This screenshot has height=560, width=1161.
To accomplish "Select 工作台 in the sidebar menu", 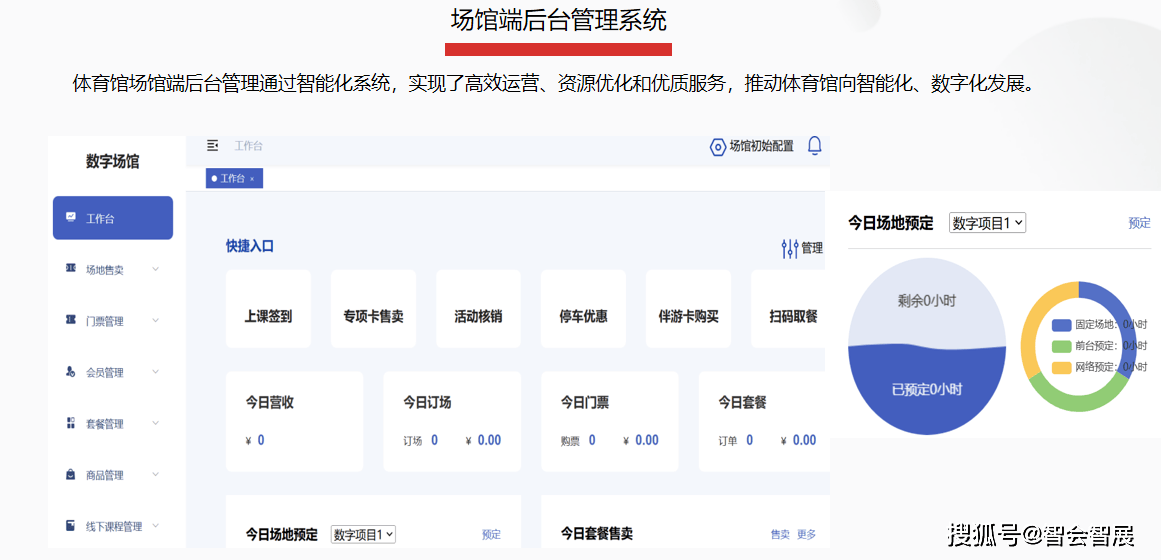I will (113, 218).
